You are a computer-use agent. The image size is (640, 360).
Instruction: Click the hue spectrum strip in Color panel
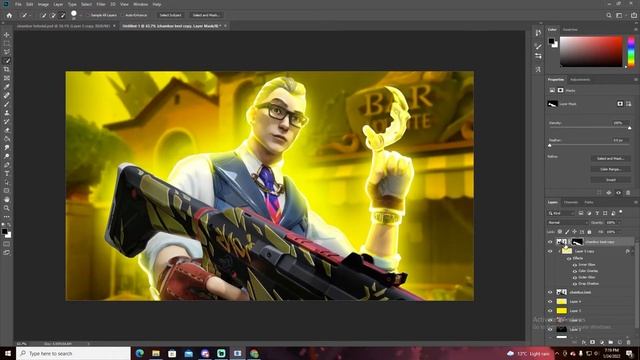tap(631, 51)
